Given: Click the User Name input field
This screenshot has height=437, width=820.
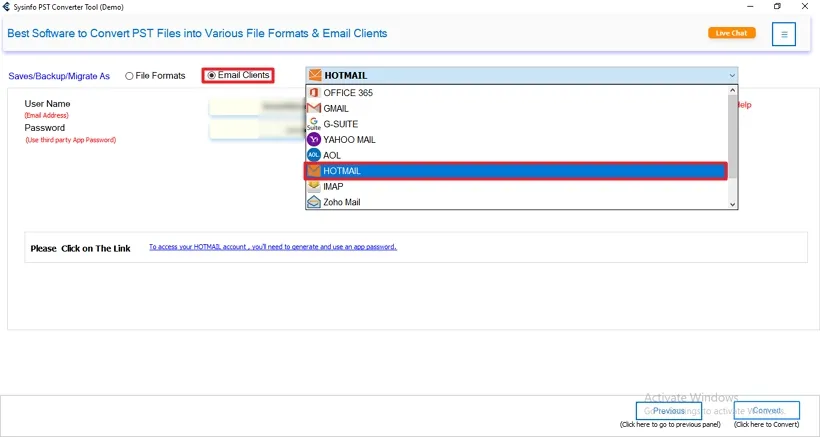Looking at the screenshot, I should 257,107.
